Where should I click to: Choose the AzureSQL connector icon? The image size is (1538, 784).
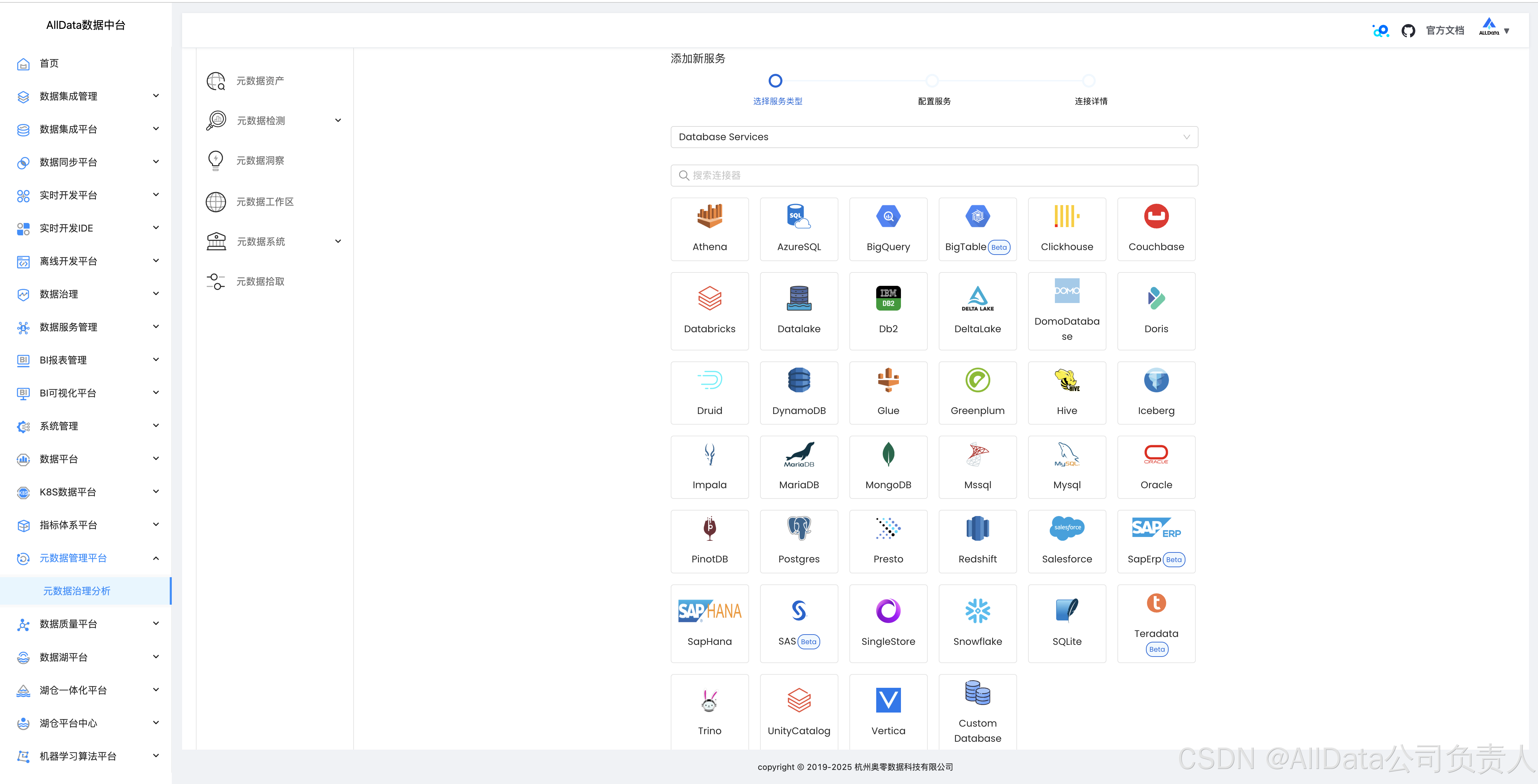click(798, 216)
